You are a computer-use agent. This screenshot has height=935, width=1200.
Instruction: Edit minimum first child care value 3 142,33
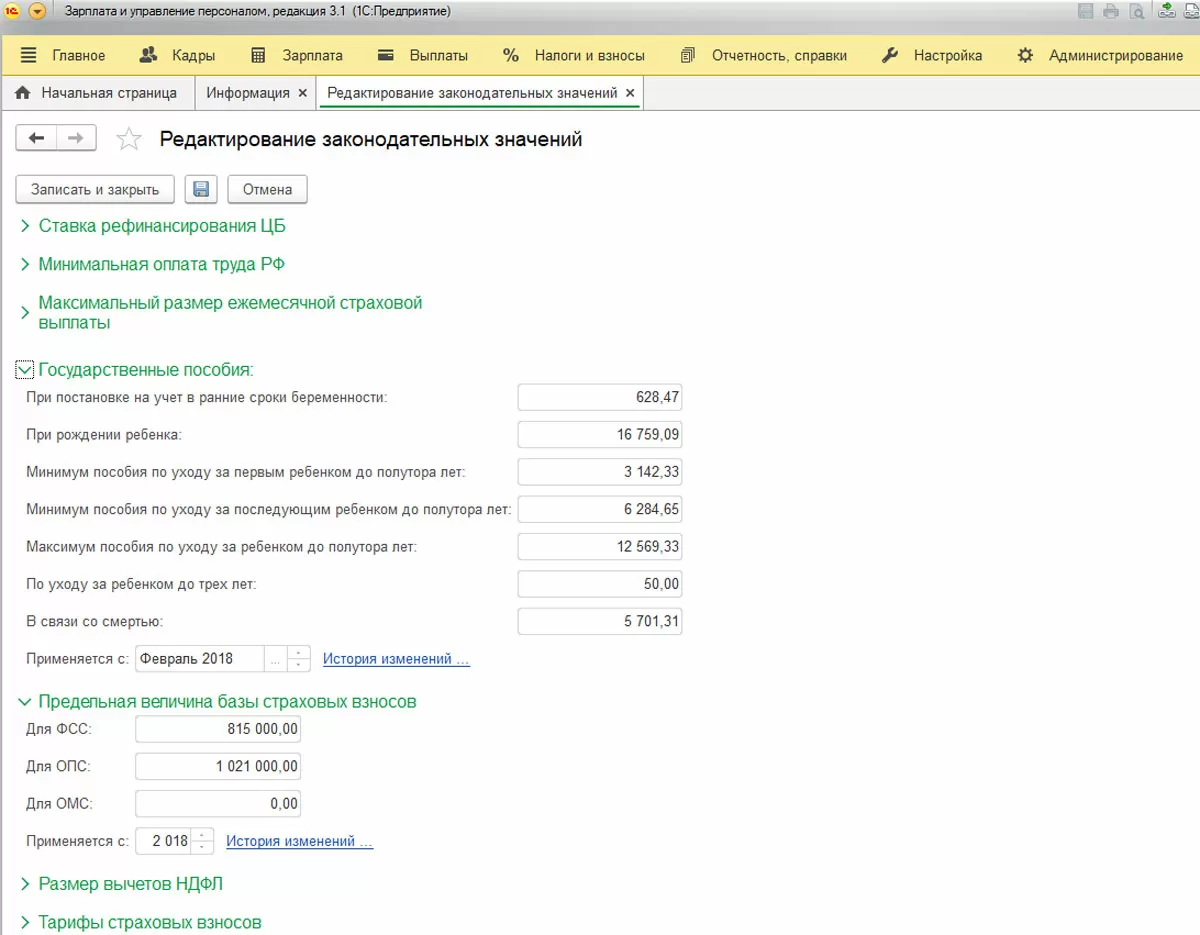click(600, 472)
